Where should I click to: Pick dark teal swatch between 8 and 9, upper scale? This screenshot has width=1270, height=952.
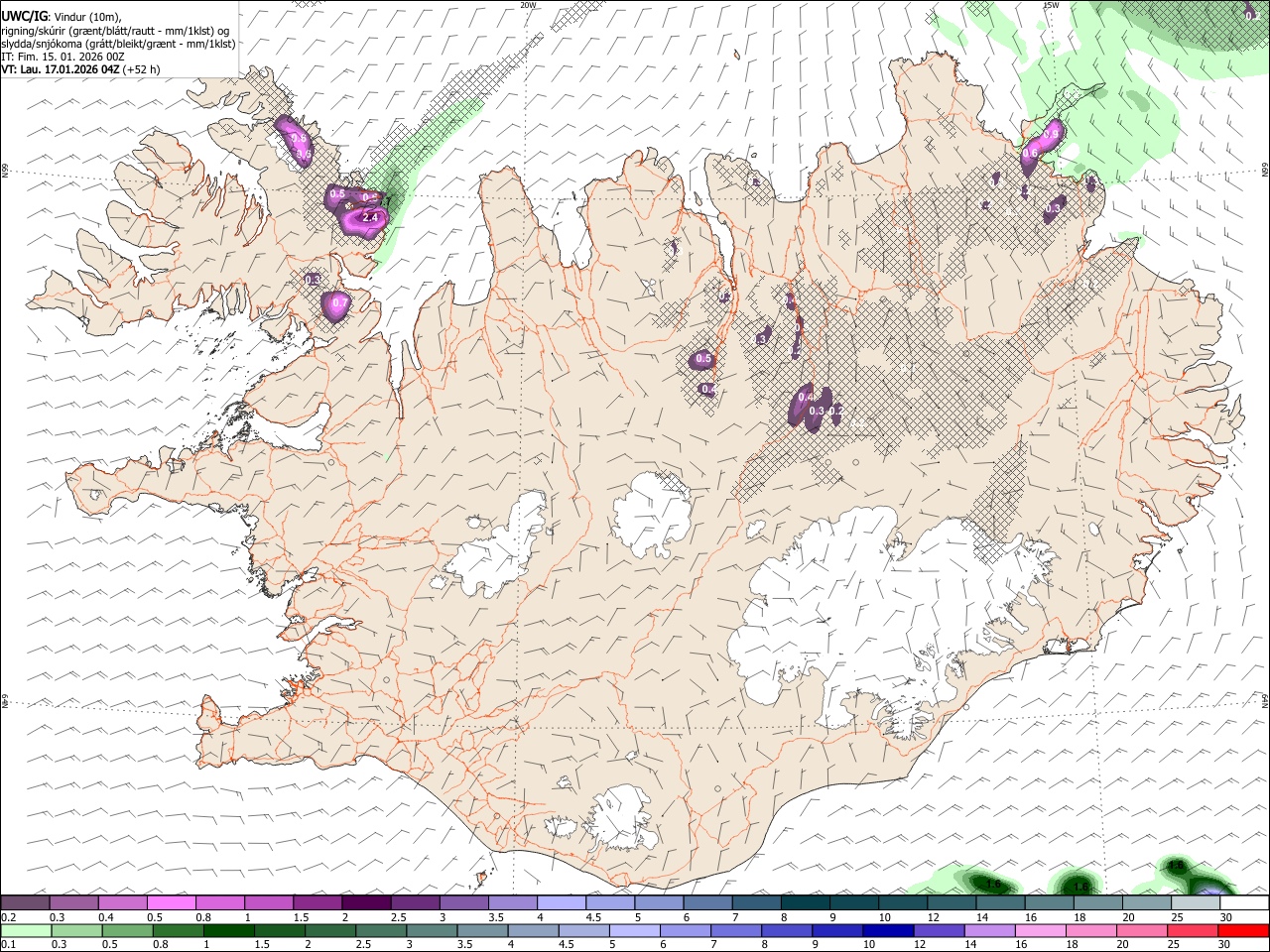pyautogui.click(x=806, y=903)
